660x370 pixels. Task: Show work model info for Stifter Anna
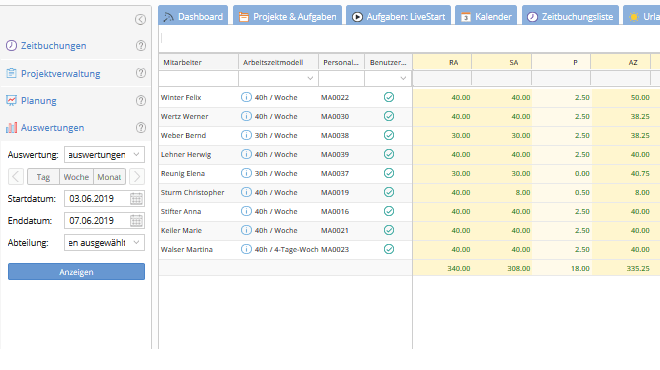click(246, 211)
